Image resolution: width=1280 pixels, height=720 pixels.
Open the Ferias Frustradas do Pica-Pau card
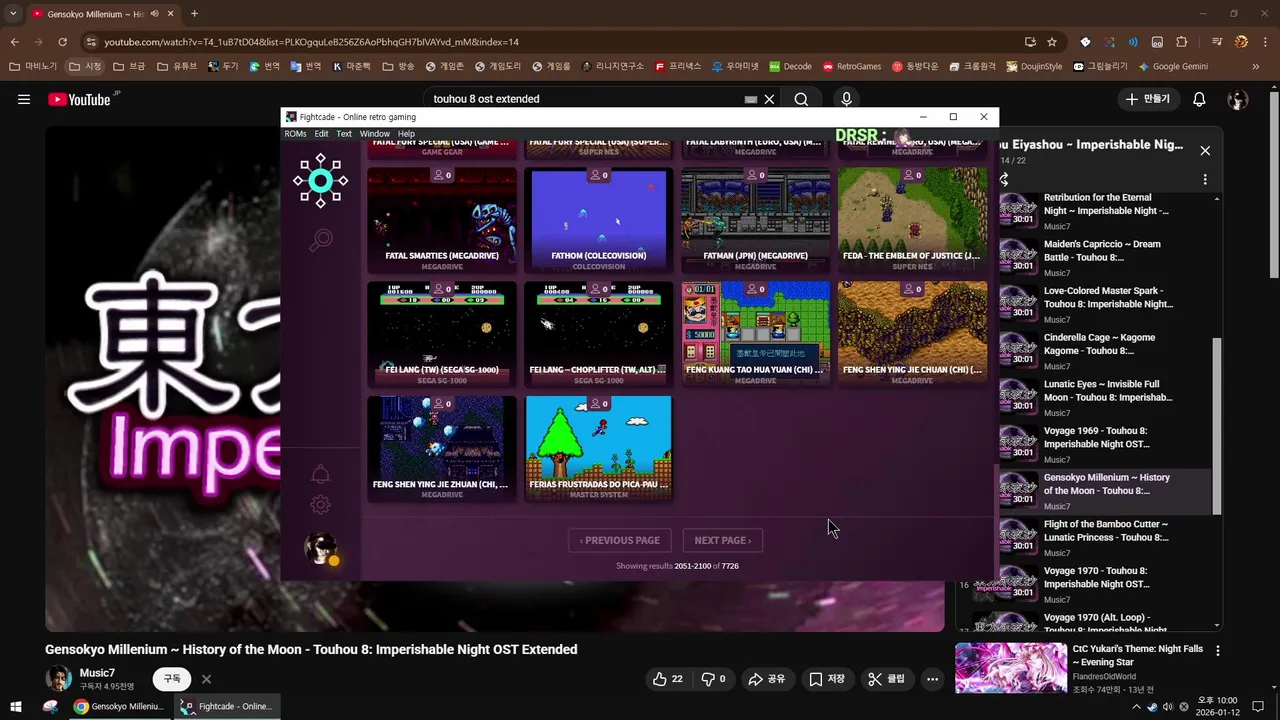pyautogui.click(x=598, y=448)
